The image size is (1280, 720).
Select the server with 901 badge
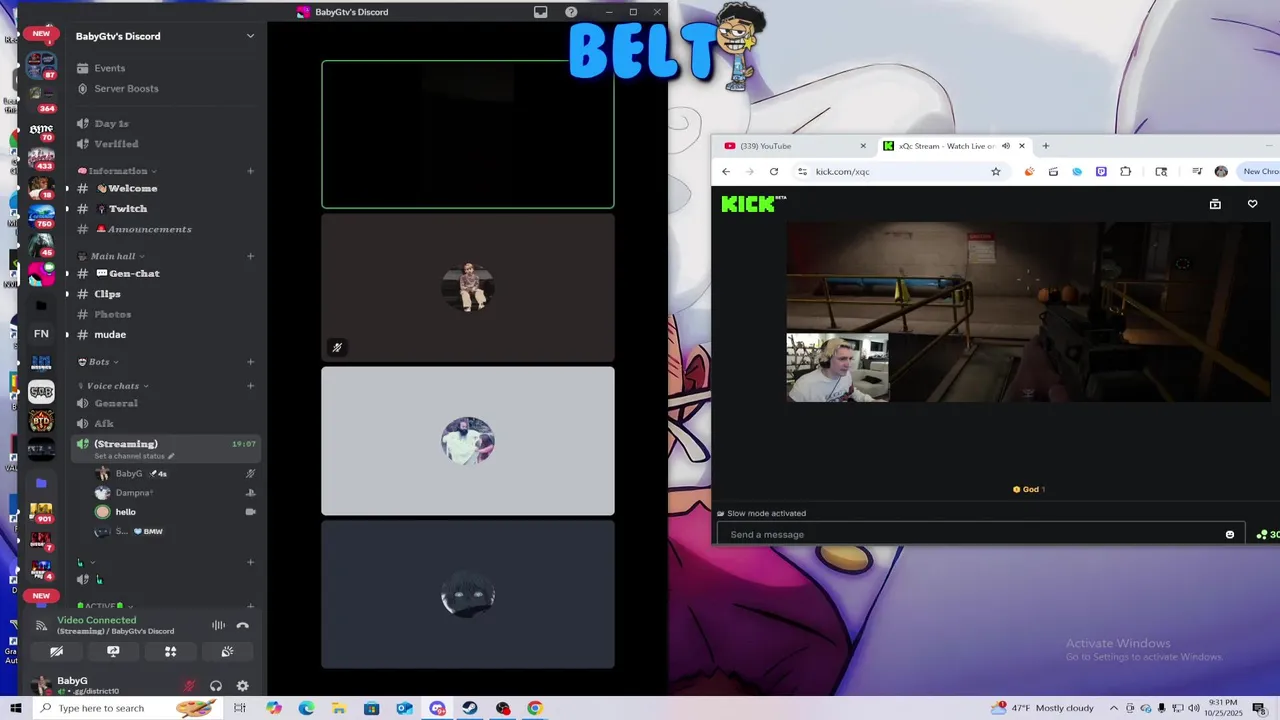click(x=41, y=513)
